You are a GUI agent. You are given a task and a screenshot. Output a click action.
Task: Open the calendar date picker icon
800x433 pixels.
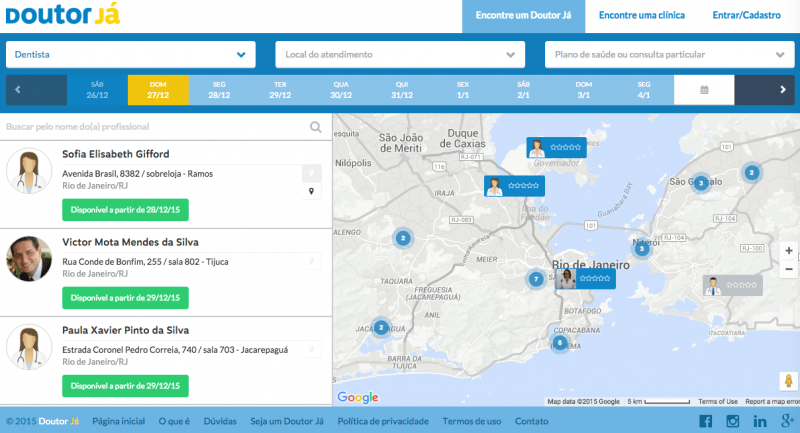(703, 90)
